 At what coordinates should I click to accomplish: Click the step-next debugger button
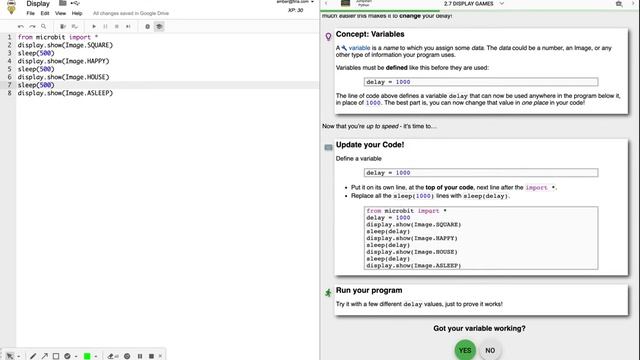[128, 27]
